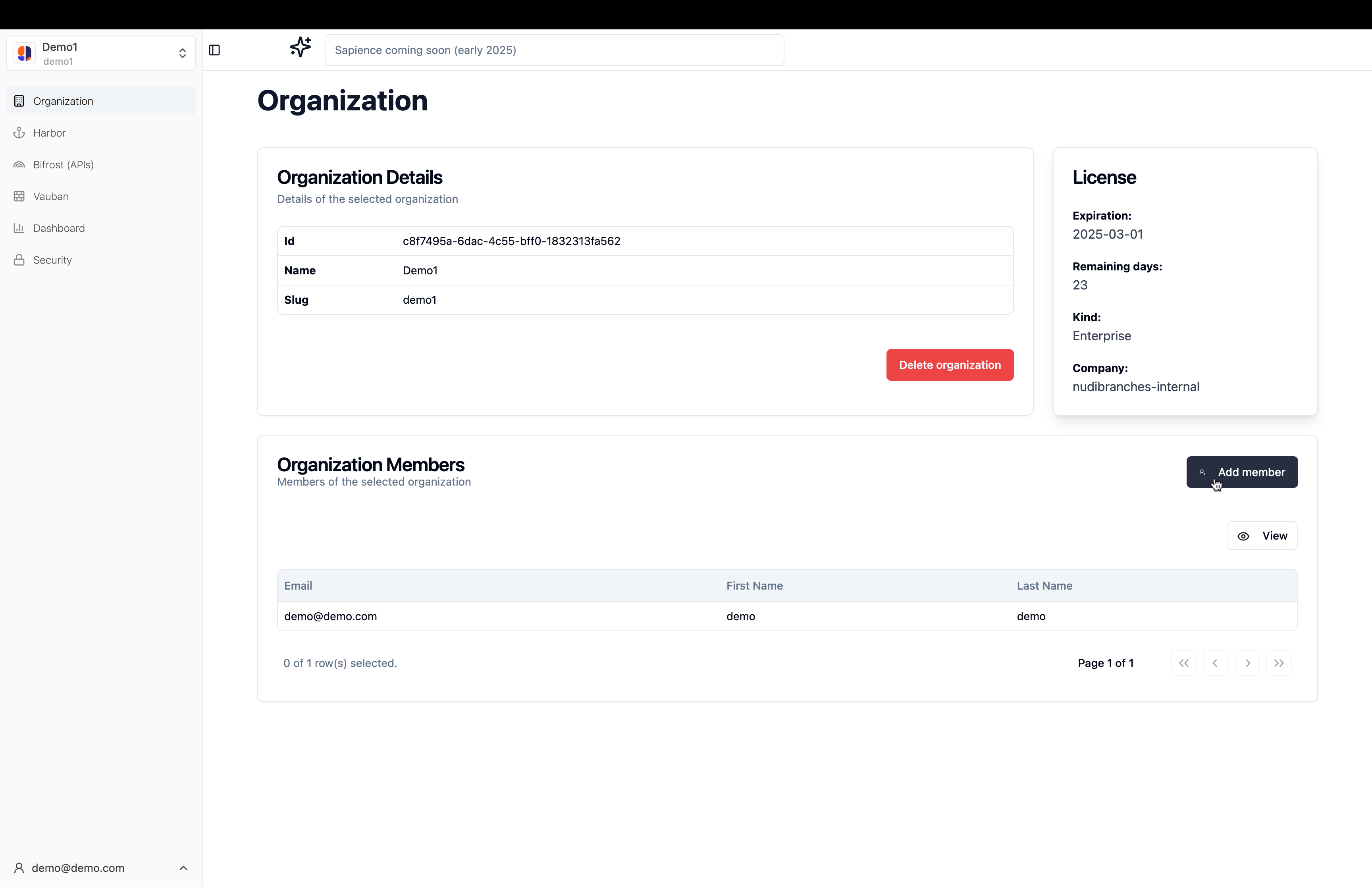Expand the Demo1 organization switcher chevrons

[x=183, y=53]
